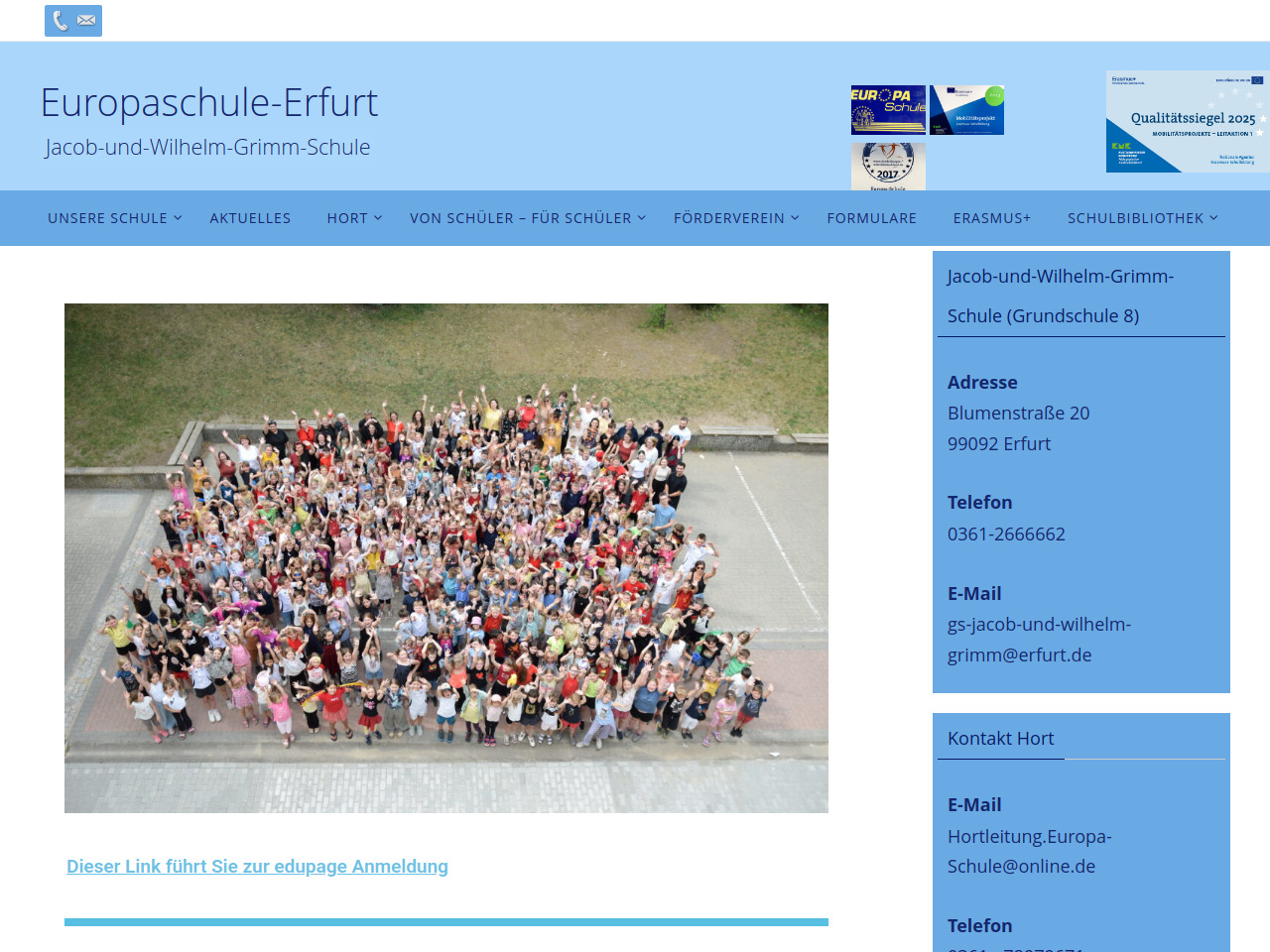Open the aerial group photo of students
1270x952 pixels.
[446, 558]
